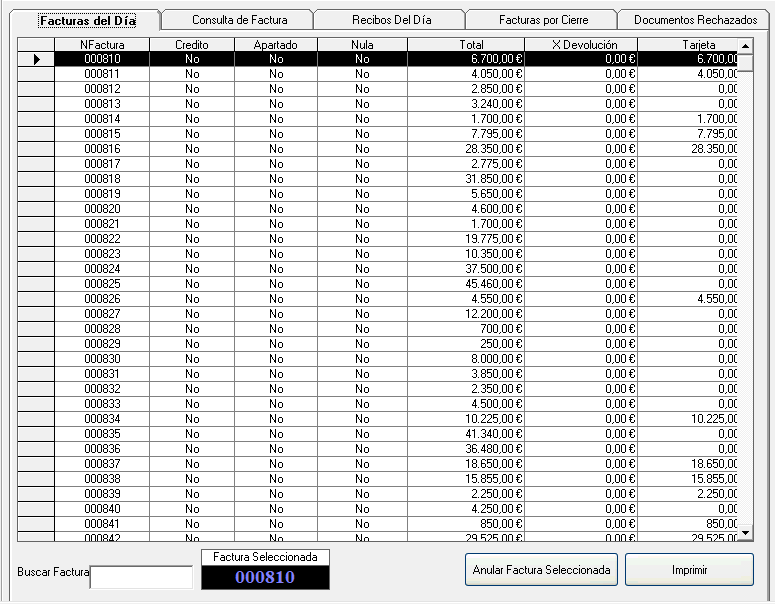Select invoice row 000834
775x604 pixels.
tap(102, 419)
